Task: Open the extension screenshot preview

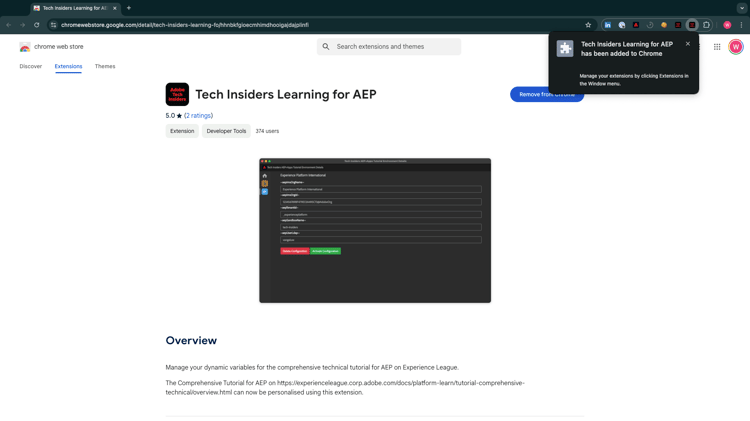Action: (x=375, y=230)
